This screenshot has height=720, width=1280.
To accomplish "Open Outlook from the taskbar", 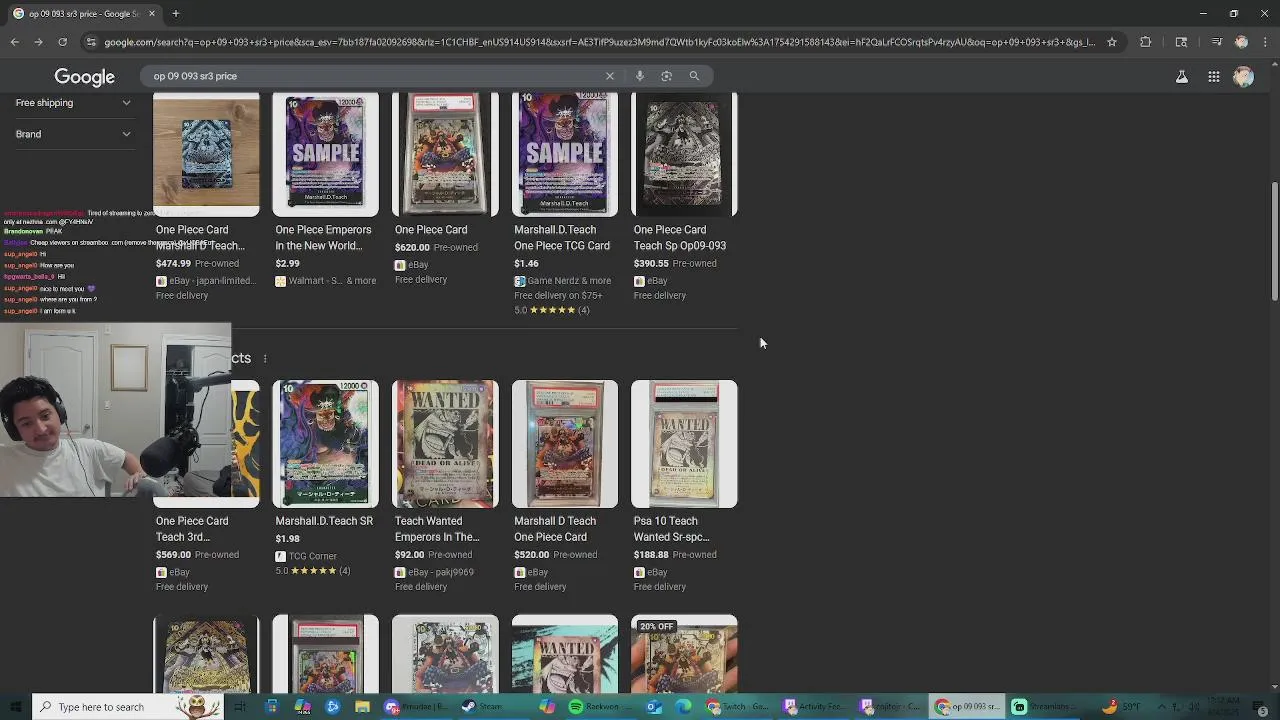I will (653, 707).
